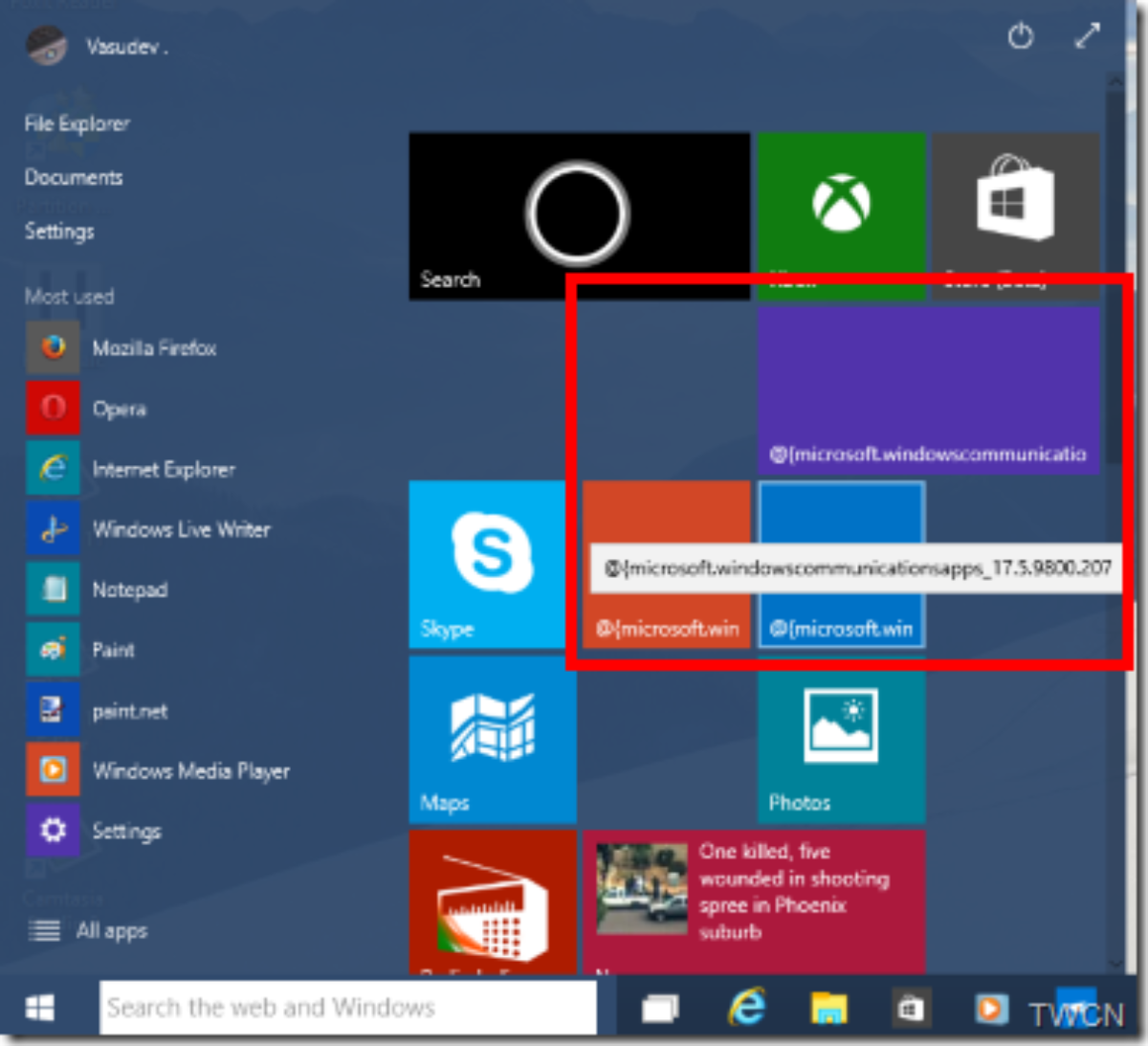Open Documents from the Start list

[x=74, y=177]
